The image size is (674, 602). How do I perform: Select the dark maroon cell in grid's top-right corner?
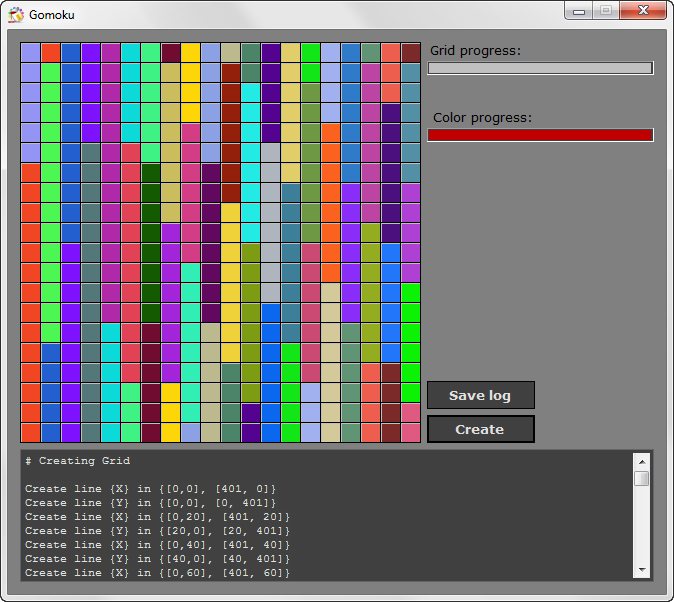[x=411, y=53]
